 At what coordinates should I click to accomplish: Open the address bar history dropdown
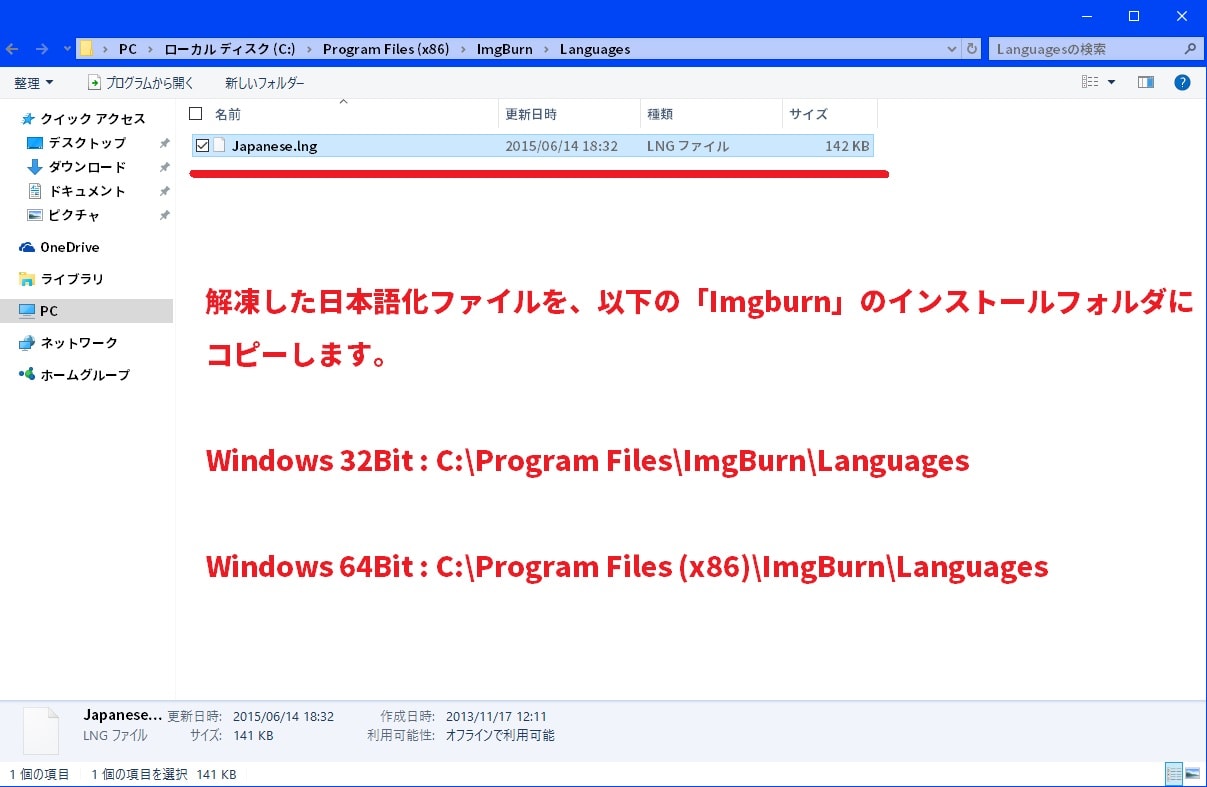point(952,49)
